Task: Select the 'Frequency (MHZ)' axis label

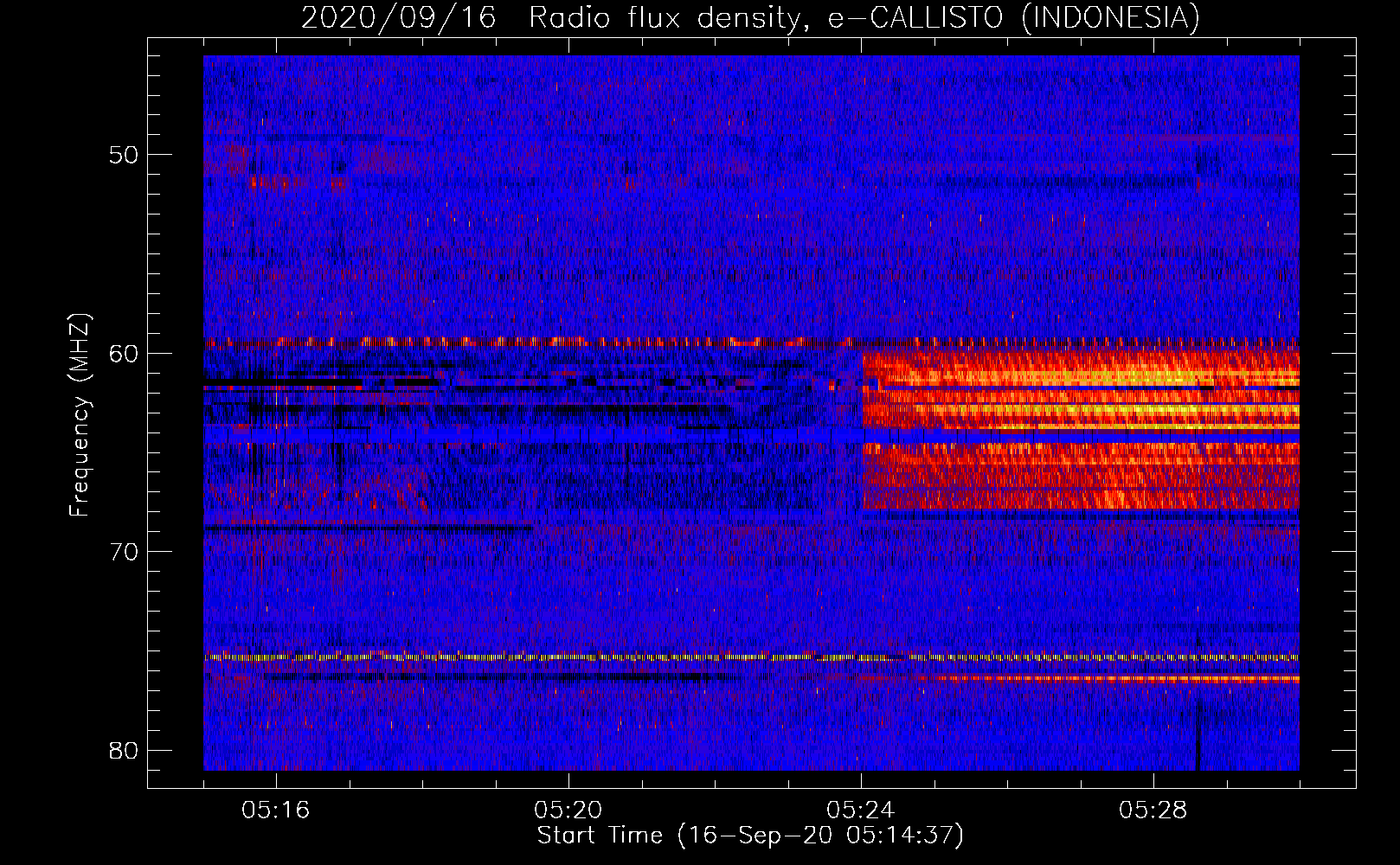Action: [80, 415]
